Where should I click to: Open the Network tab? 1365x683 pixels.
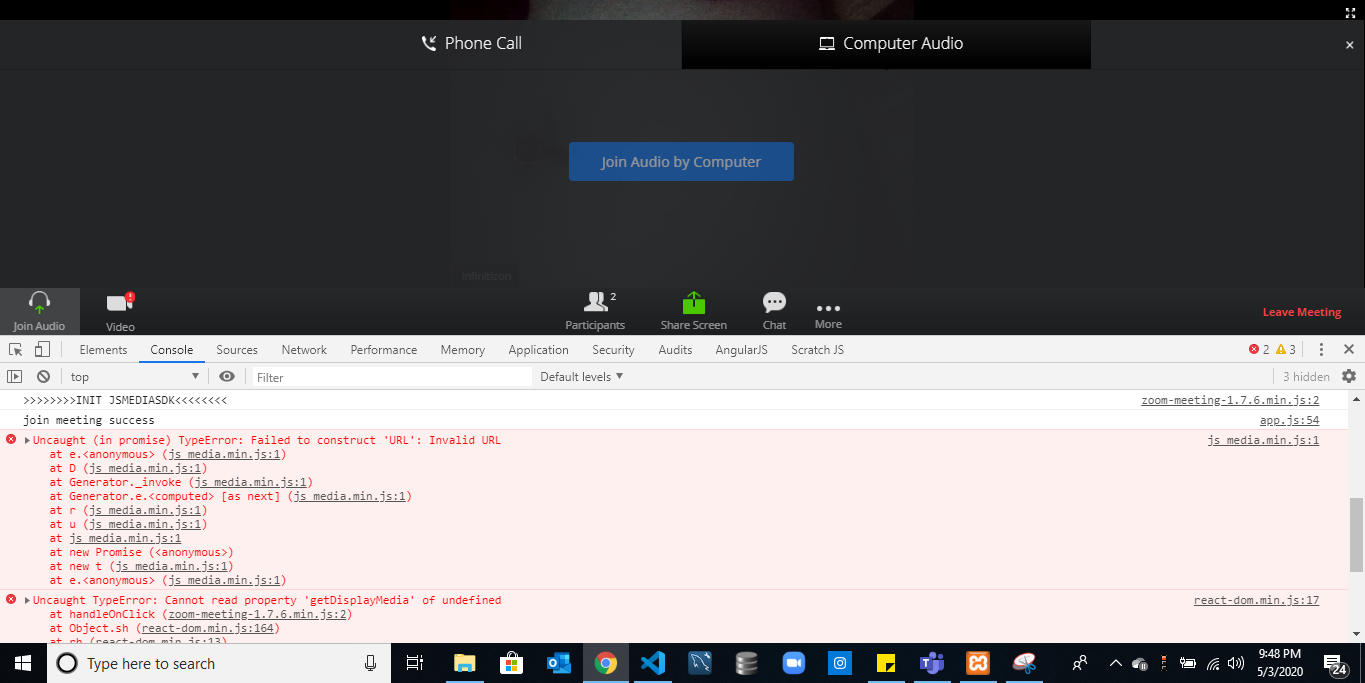coord(304,349)
